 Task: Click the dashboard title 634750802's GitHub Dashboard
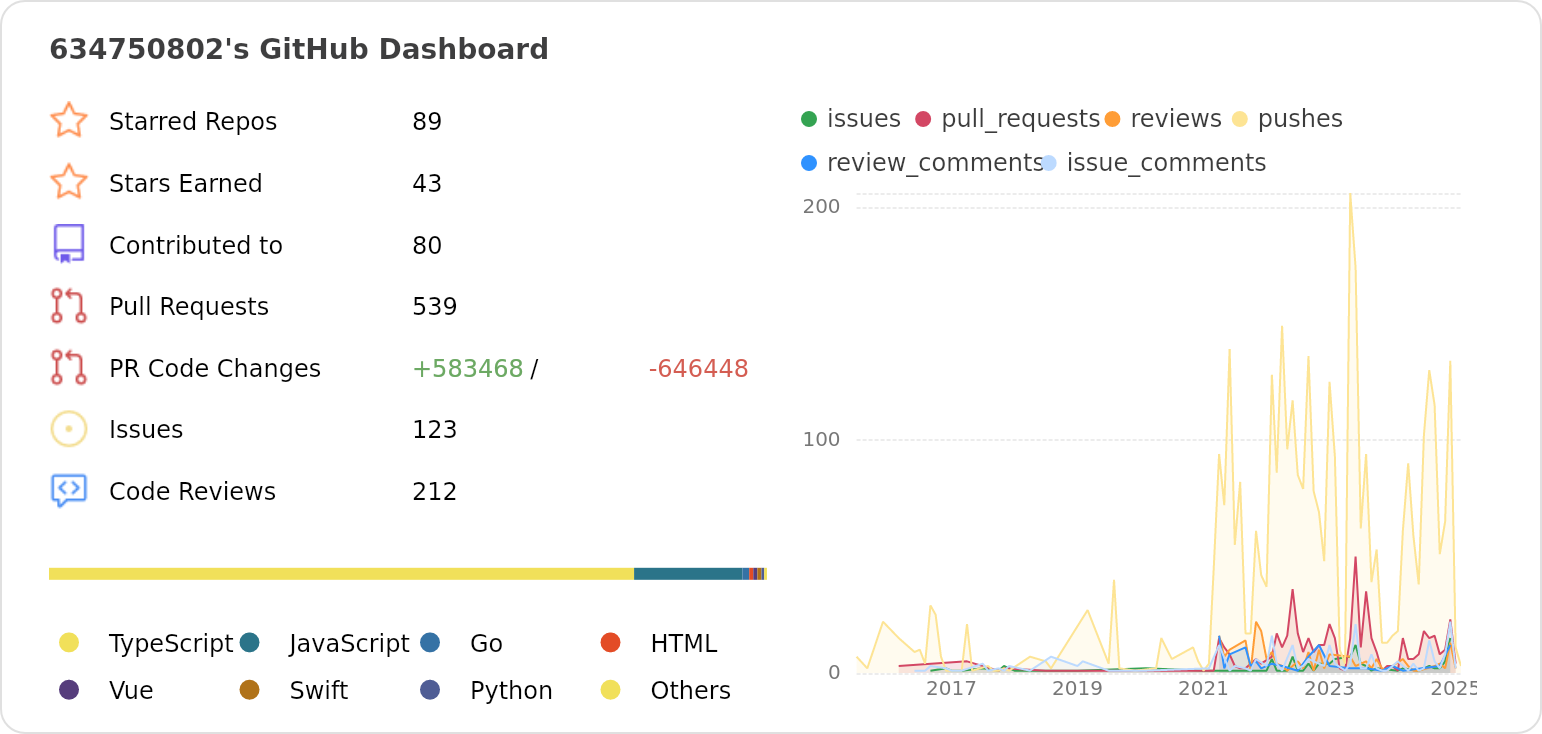coord(299,49)
